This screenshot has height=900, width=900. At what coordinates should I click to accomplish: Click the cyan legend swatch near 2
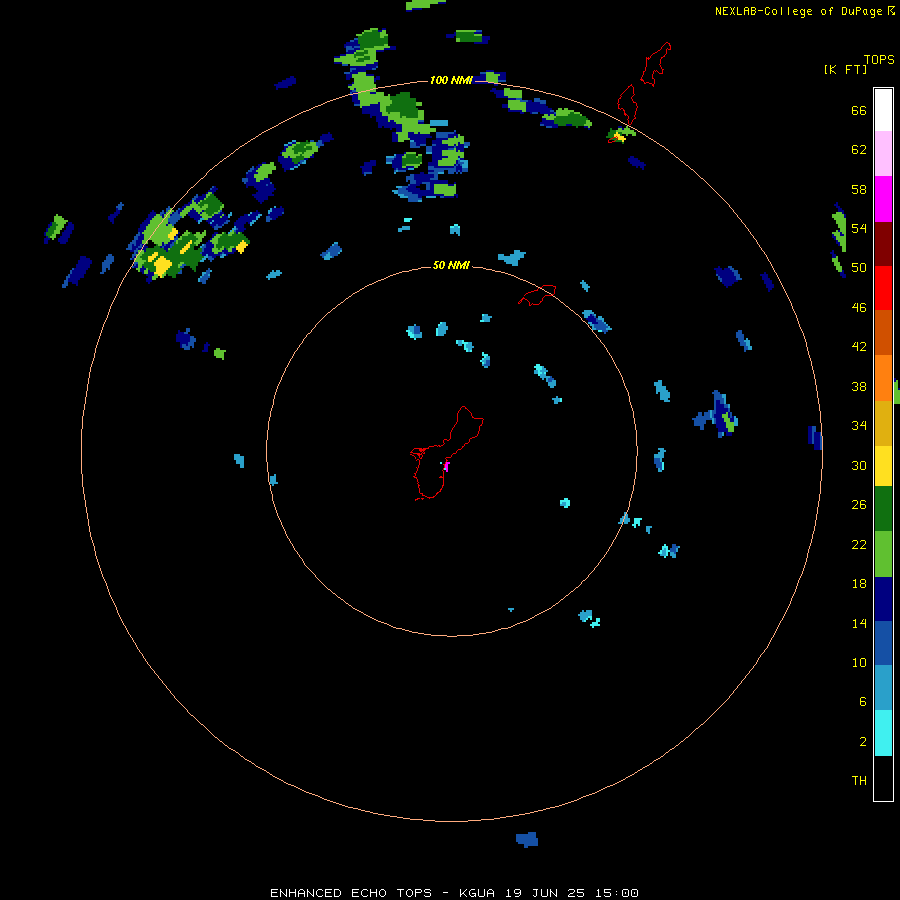click(883, 733)
